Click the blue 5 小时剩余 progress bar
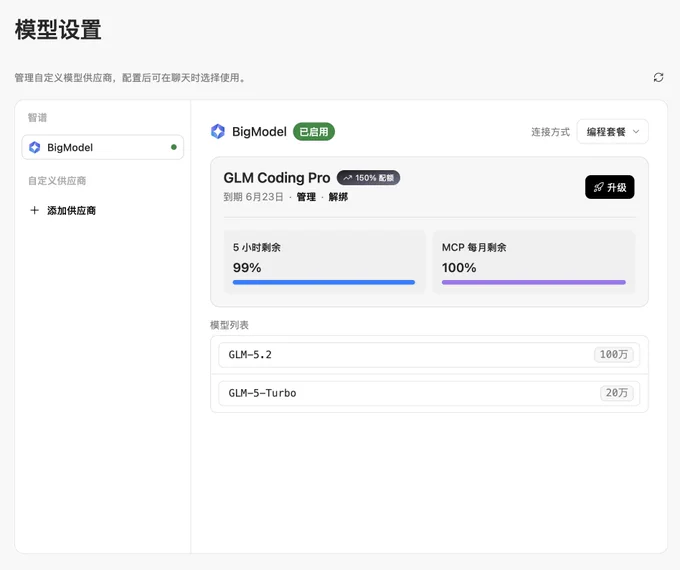This screenshot has height=570, width=680. tap(324, 282)
